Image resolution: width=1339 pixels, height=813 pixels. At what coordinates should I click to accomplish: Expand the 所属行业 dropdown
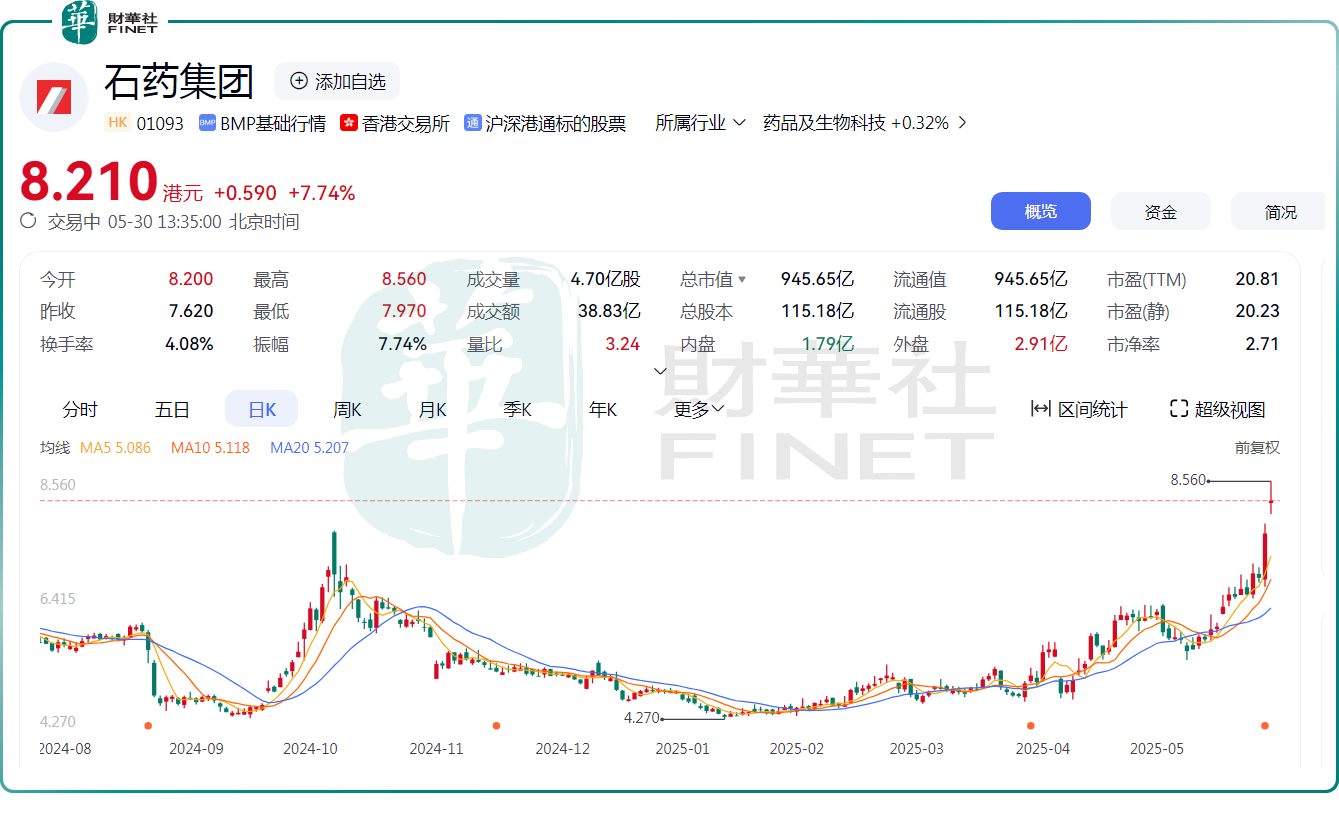[700, 123]
